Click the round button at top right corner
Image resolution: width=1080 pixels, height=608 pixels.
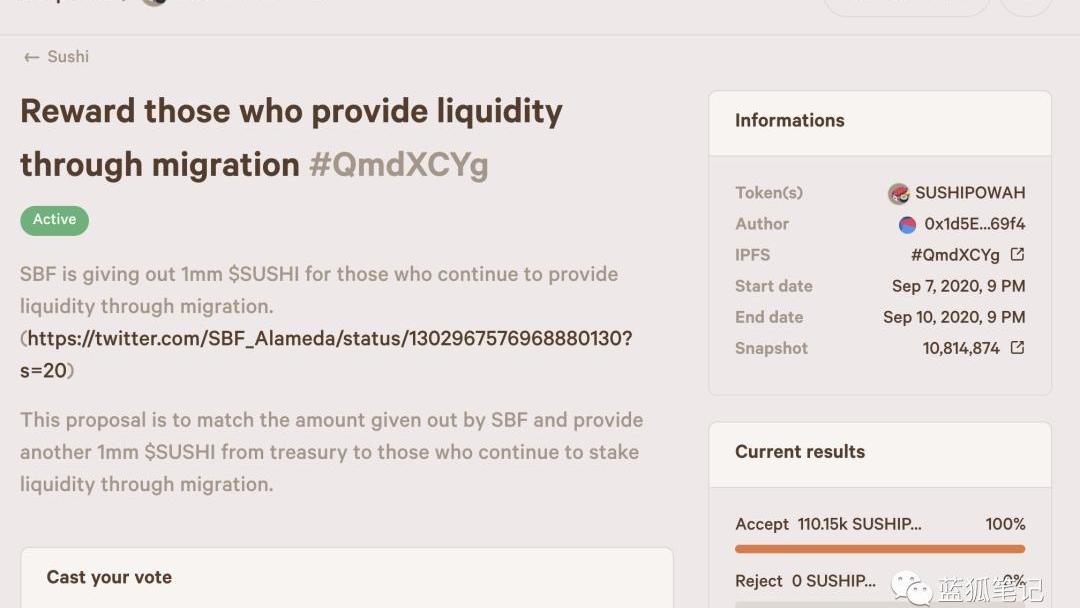tap(1025, 4)
